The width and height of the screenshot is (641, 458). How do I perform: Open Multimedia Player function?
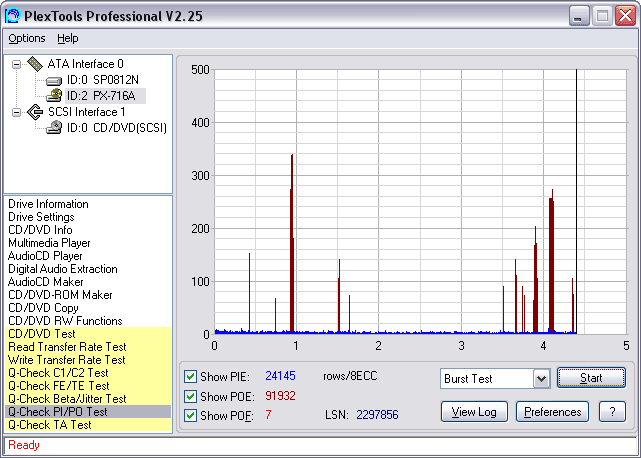[x=49, y=243]
